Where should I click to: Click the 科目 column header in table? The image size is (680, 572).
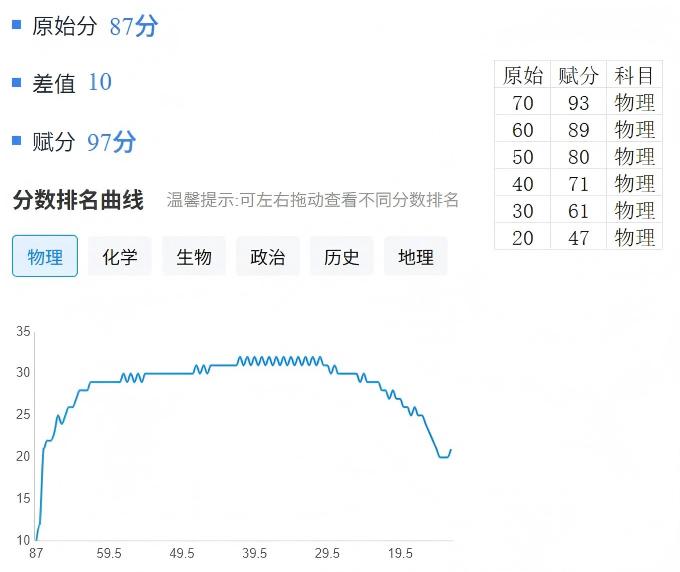click(x=634, y=76)
